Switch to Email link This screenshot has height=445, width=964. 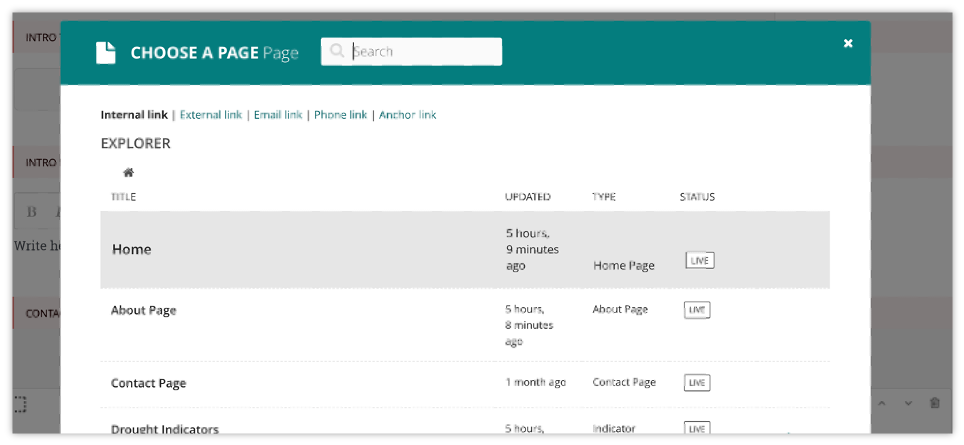click(278, 115)
